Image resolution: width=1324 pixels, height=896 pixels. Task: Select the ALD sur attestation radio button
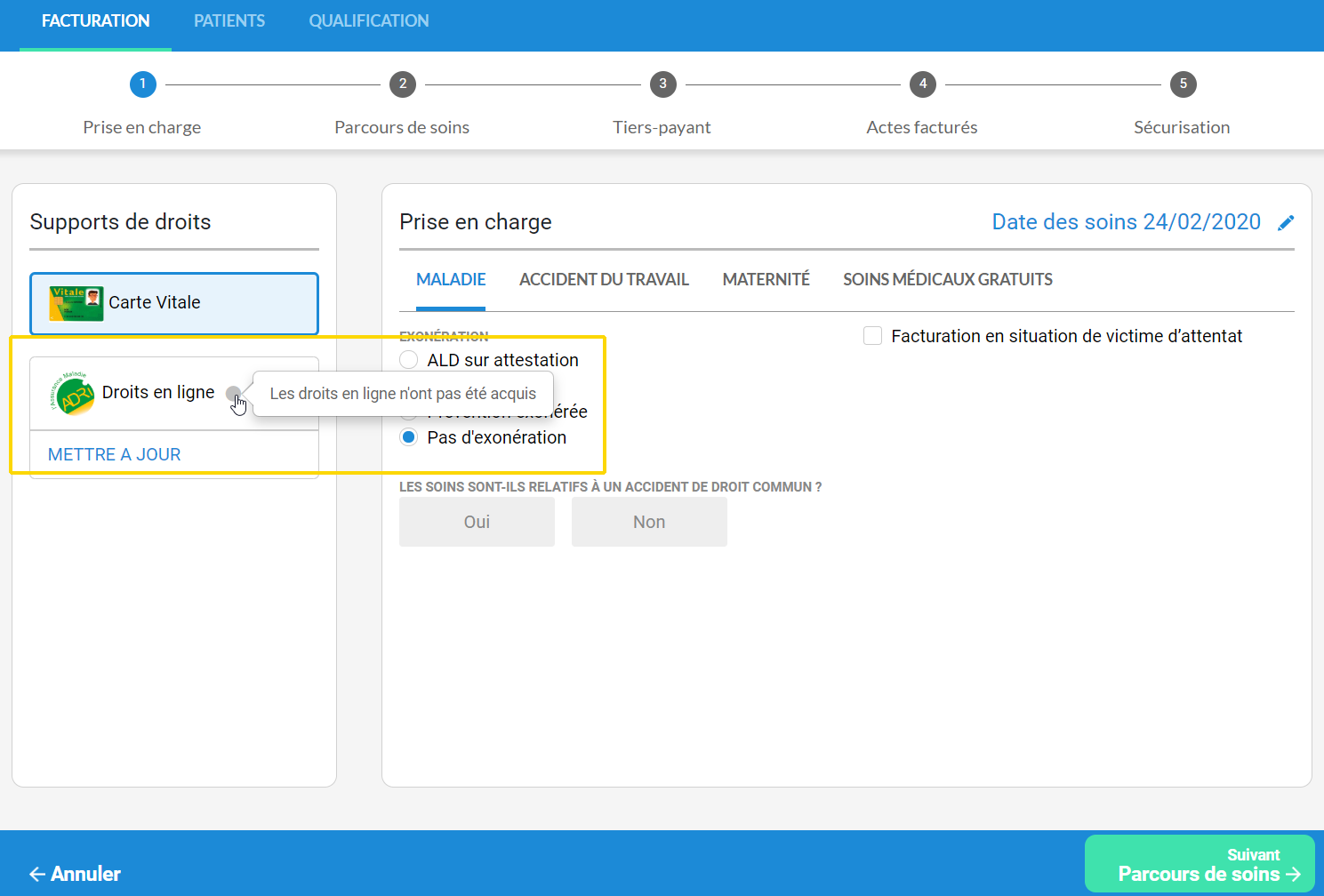coord(409,360)
